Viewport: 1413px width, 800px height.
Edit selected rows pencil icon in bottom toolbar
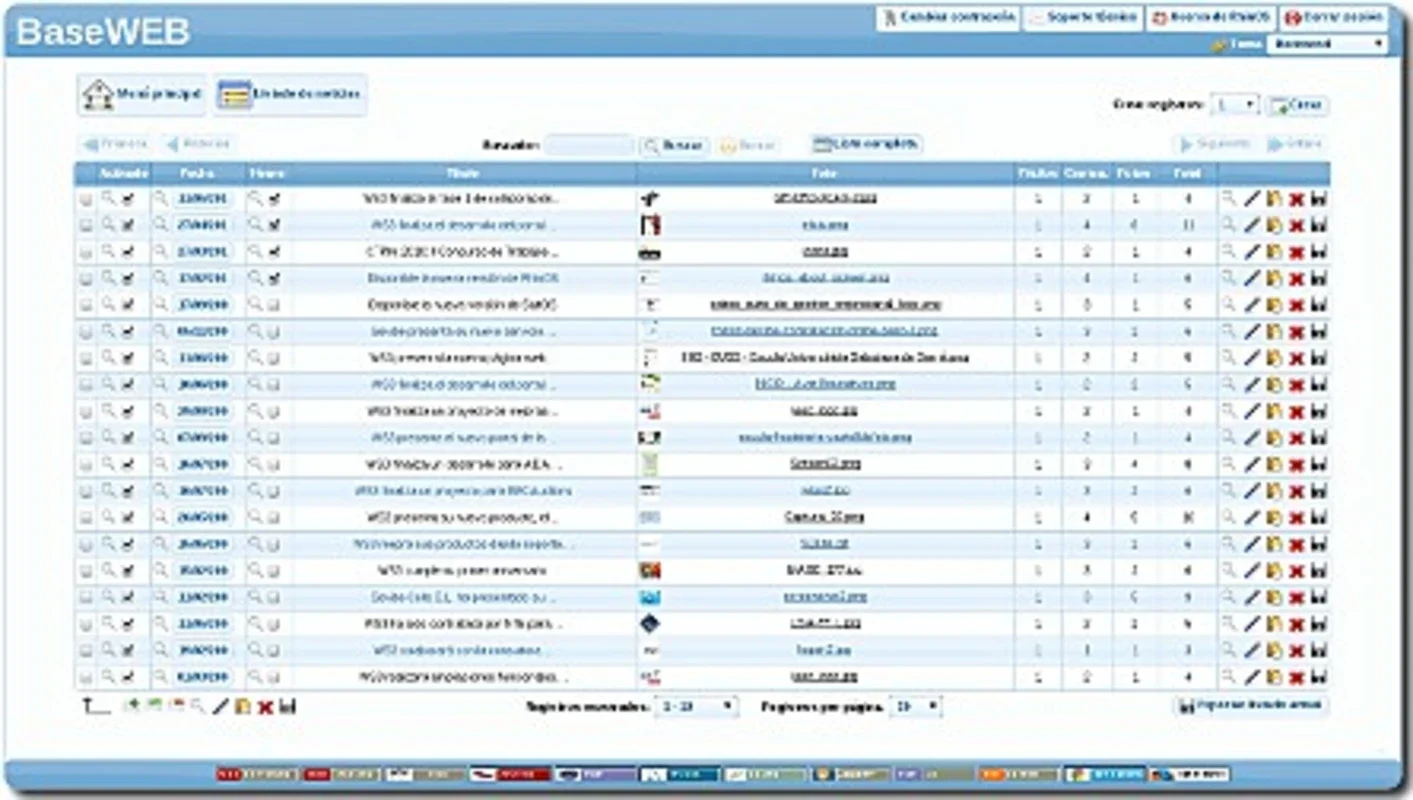pos(221,706)
